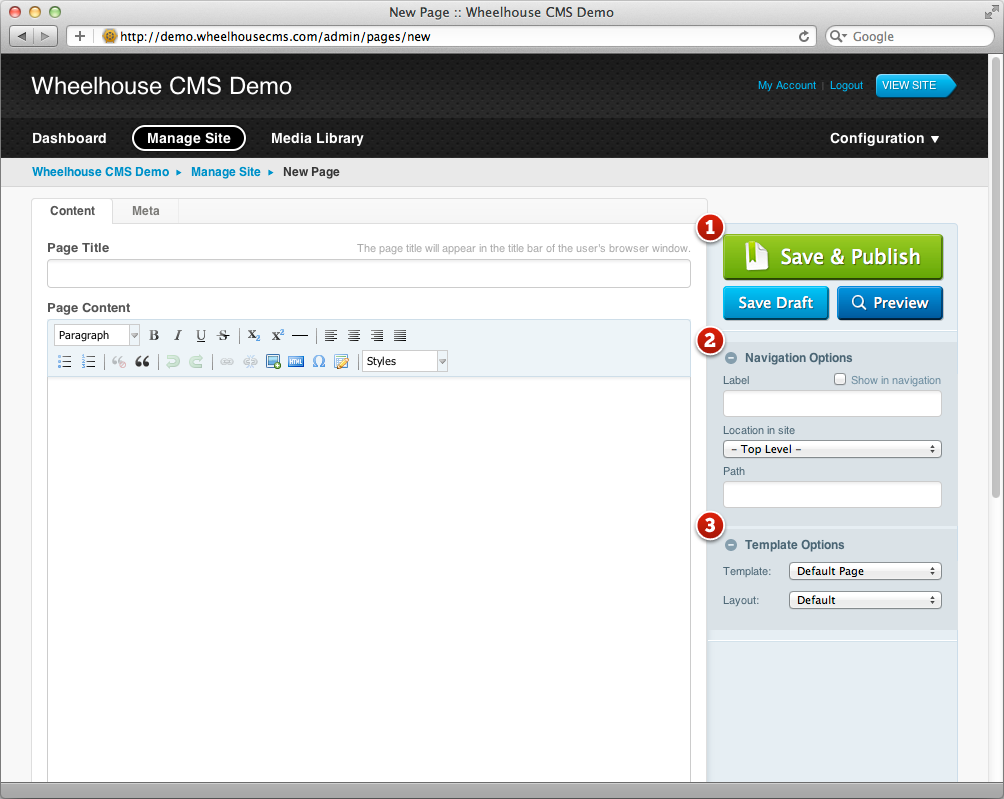
Task: Toggle bold formatting in the editor
Action: [x=154, y=335]
